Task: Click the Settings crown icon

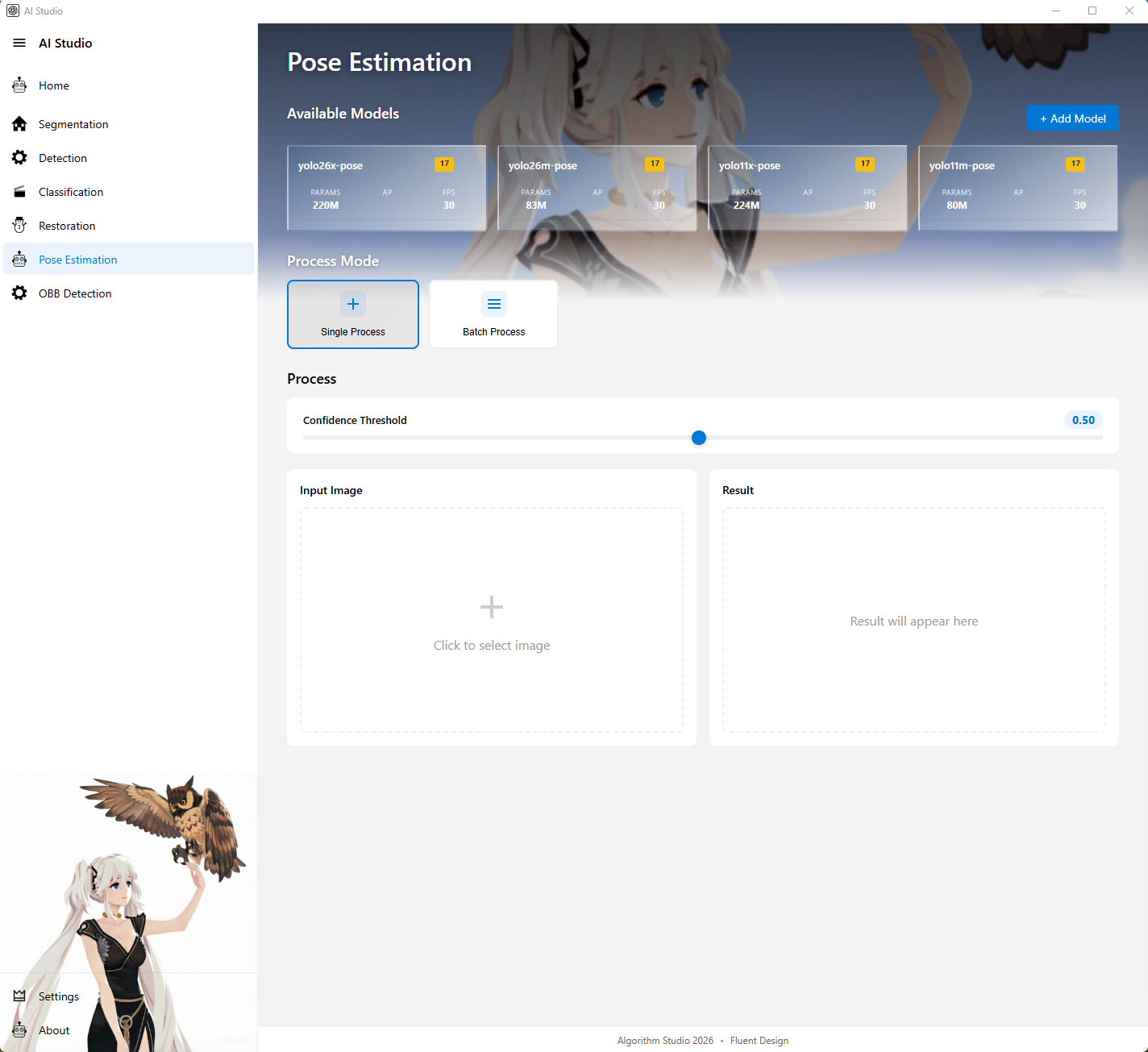Action: point(19,996)
